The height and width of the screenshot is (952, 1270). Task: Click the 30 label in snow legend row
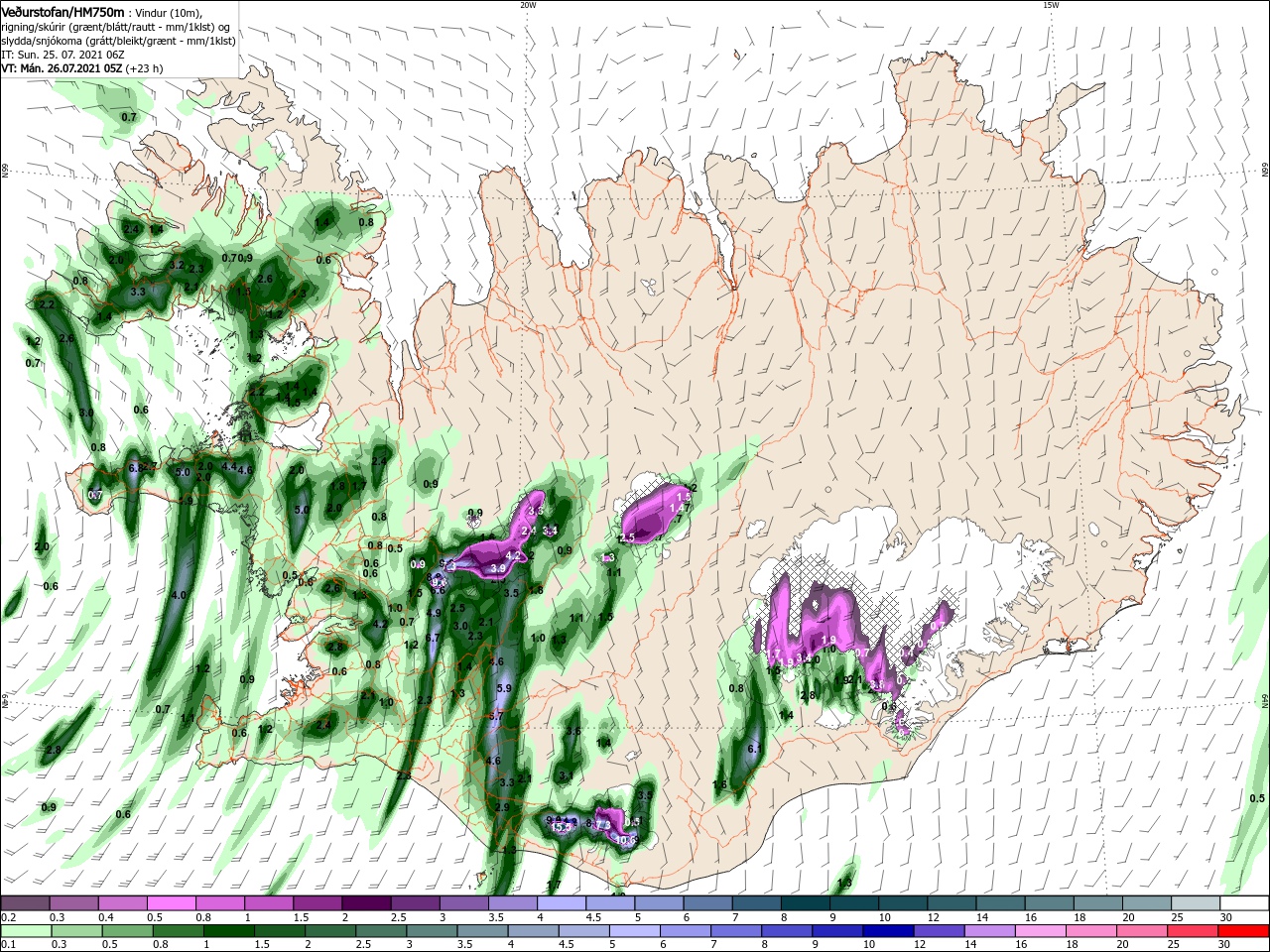coord(1226,917)
